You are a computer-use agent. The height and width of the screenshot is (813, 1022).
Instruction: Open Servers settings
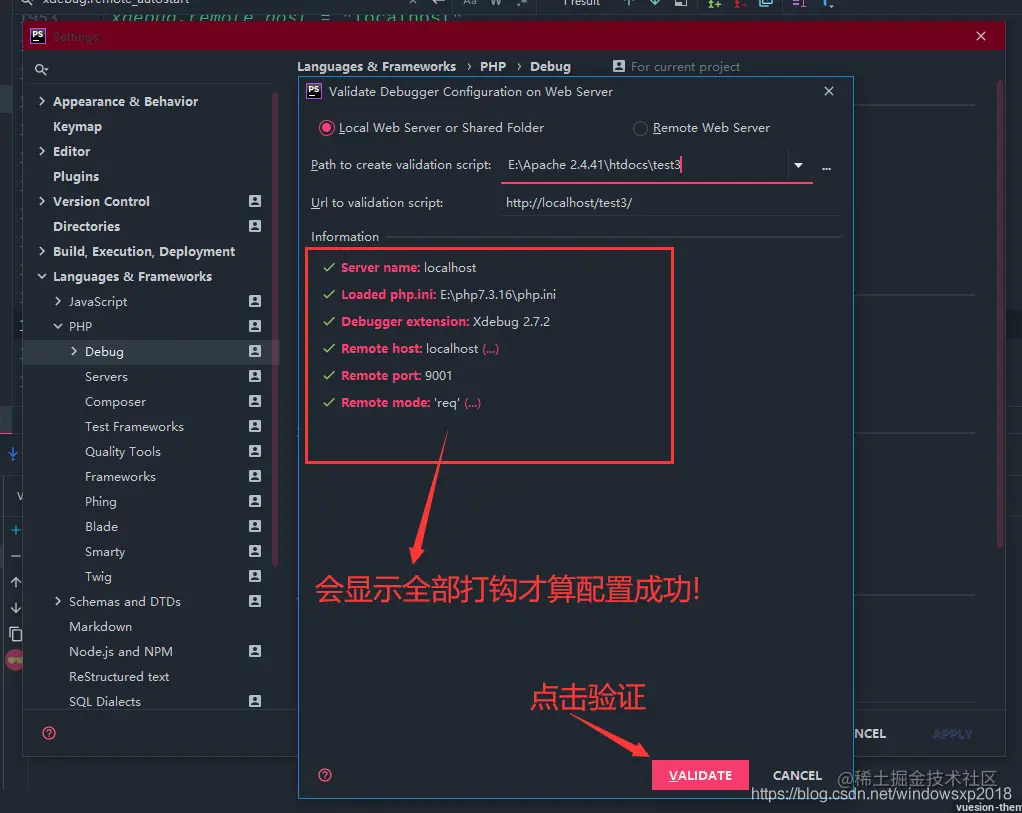click(x=106, y=377)
